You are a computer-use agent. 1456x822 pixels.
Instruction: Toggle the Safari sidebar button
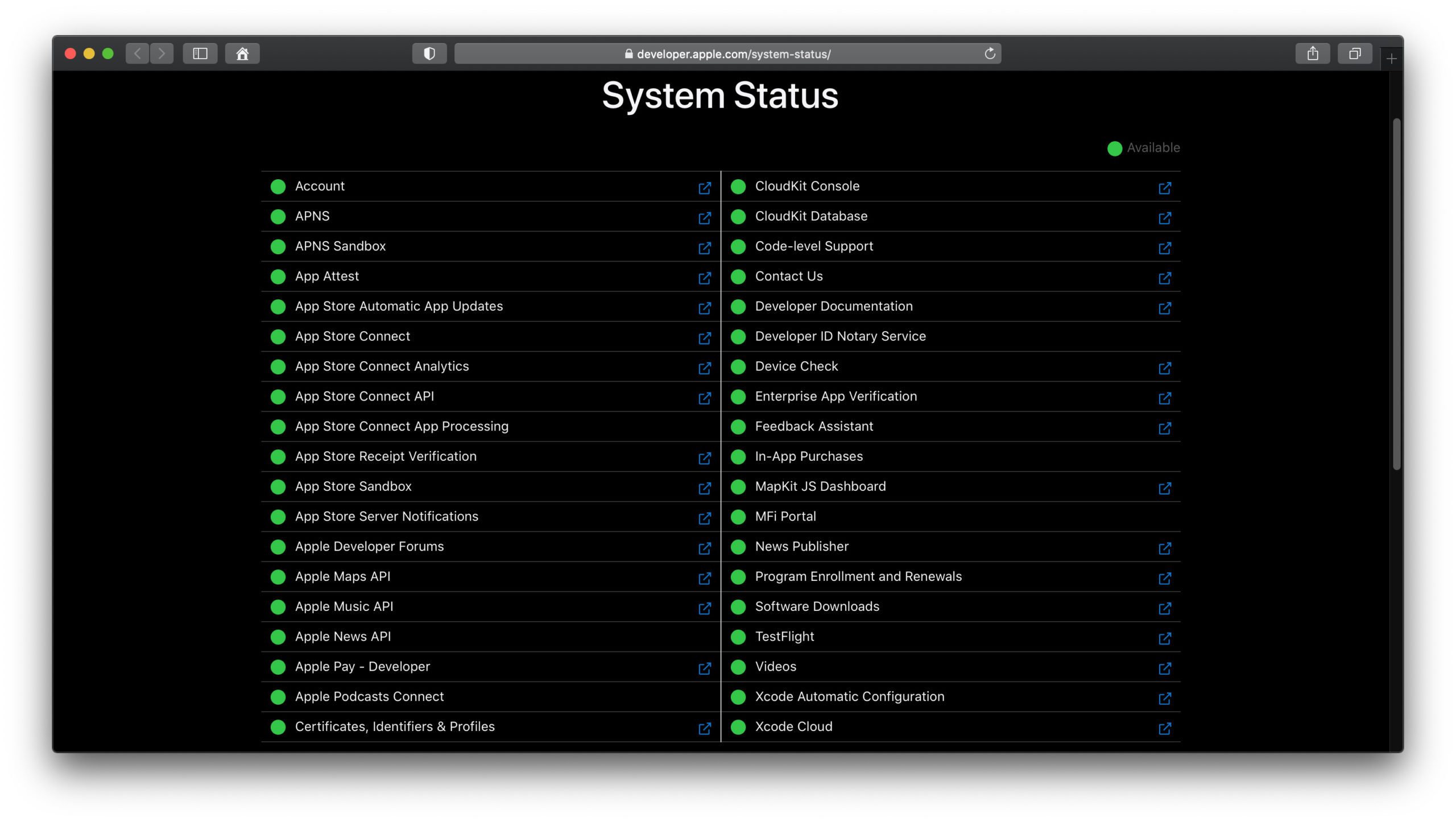click(200, 53)
